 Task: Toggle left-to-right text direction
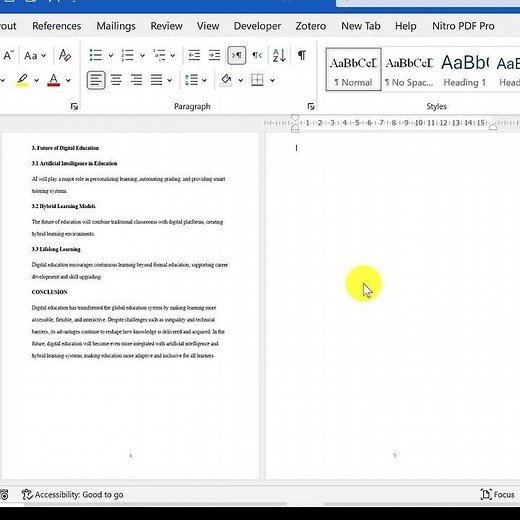(x=237, y=55)
